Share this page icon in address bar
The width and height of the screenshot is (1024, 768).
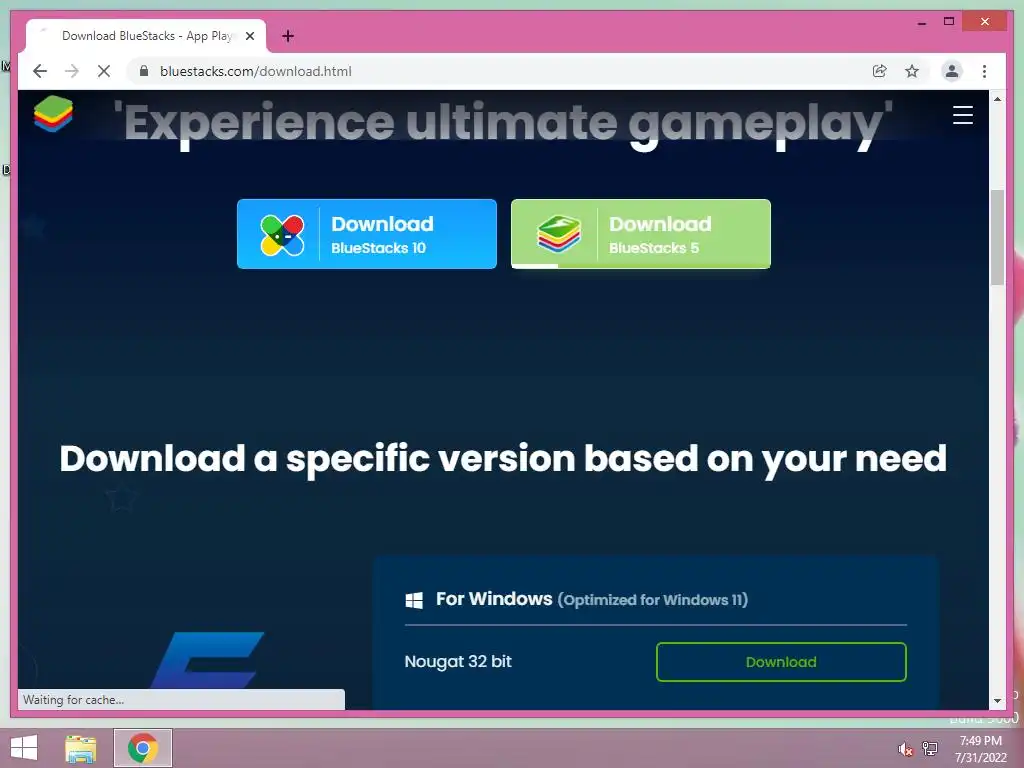pos(880,71)
